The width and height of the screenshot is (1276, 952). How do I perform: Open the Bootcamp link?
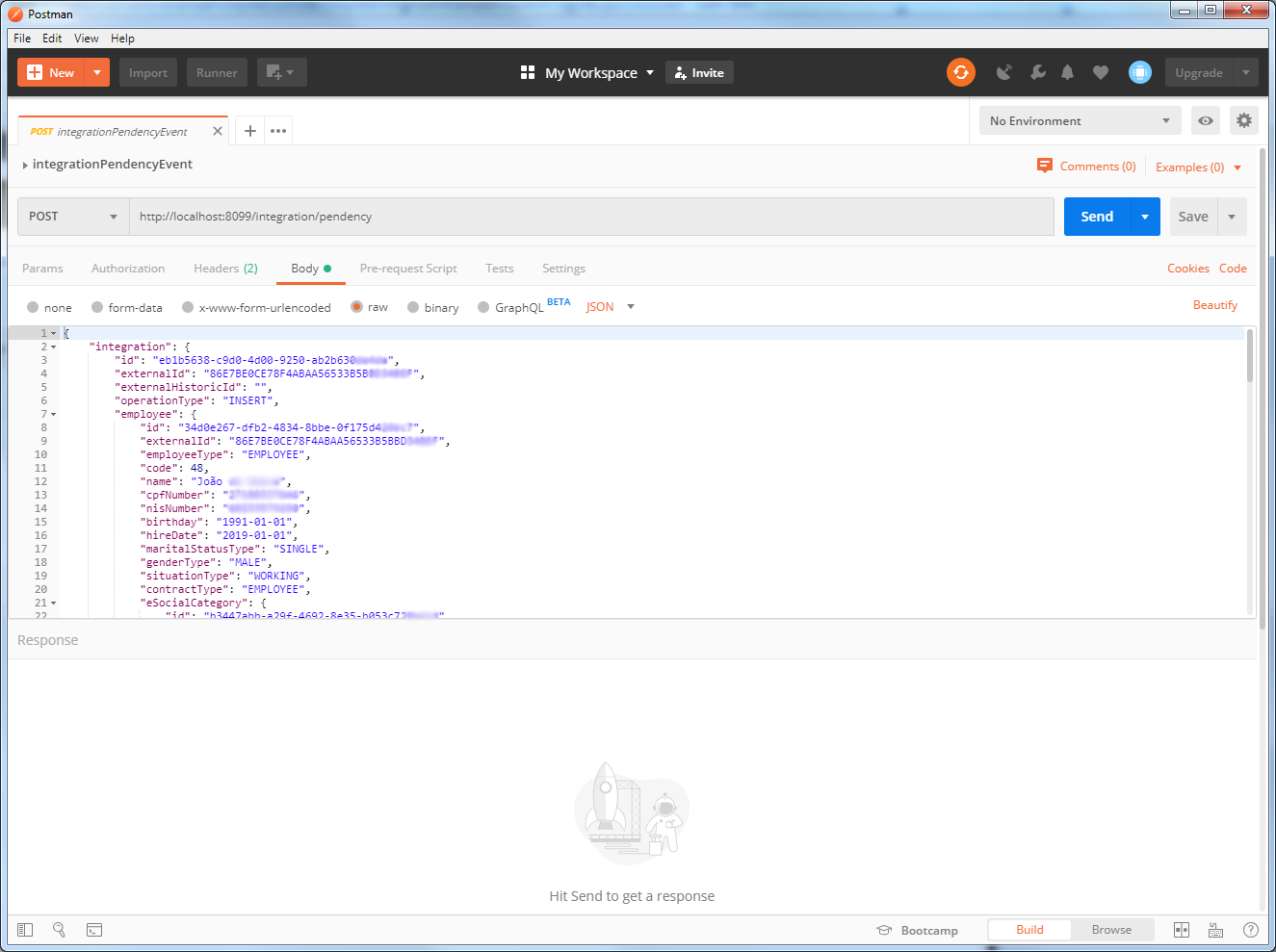pos(917,930)
